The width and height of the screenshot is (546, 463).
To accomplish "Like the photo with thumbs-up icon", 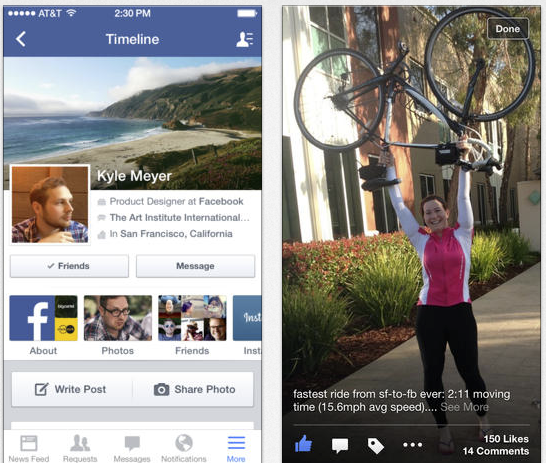I will click(x=303, y=444).
